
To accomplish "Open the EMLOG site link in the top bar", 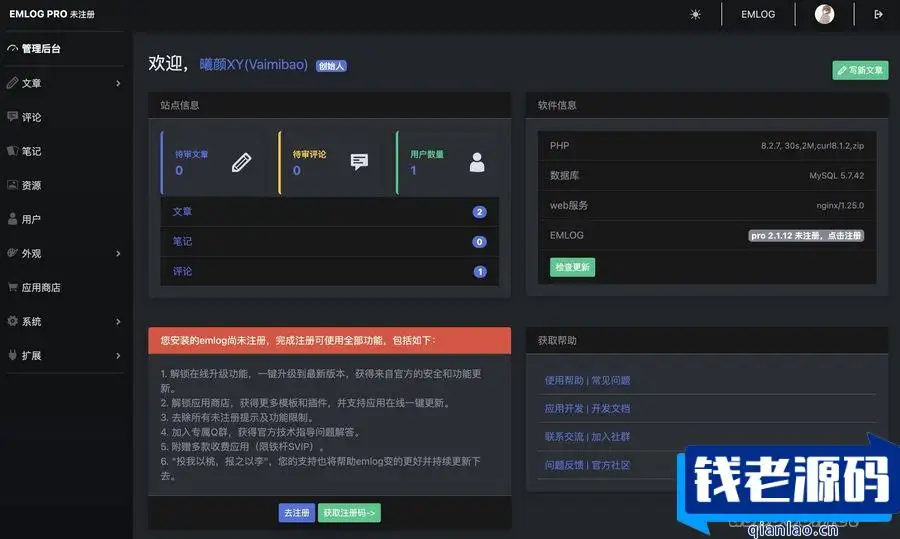I will [758, 14].
